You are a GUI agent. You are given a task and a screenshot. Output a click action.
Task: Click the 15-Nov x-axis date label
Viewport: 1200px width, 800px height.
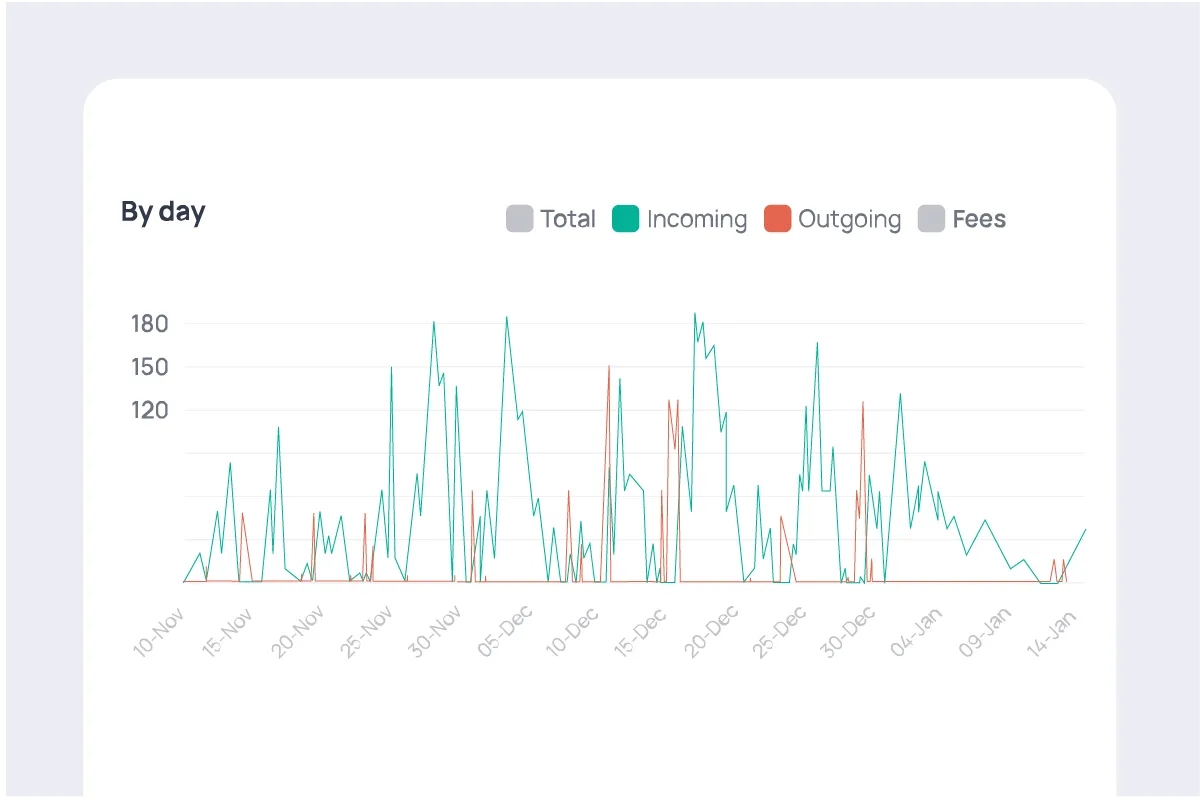227,630
